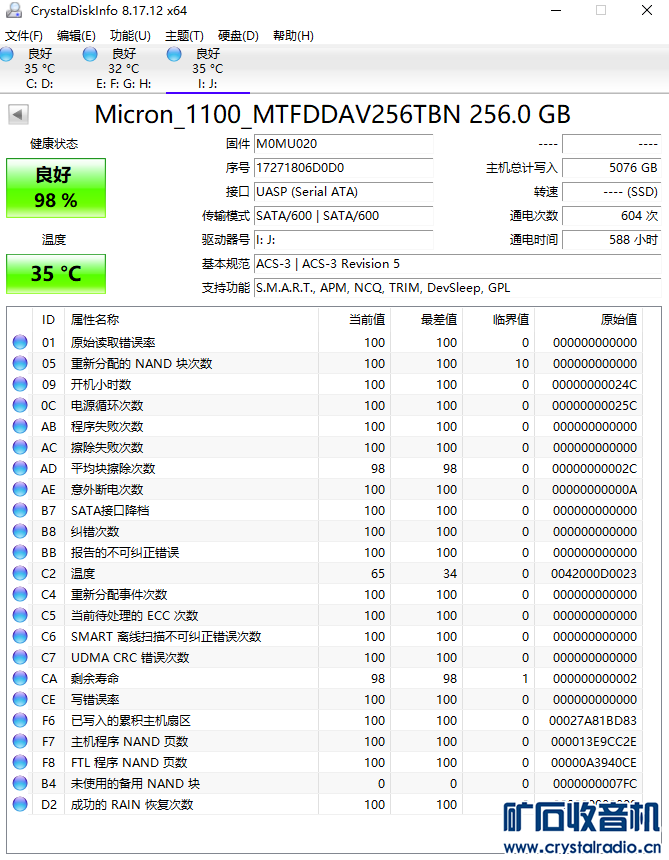Click the 35 °C temperature button
Image resolution: width=669 pixels, height=860 pixels.
(56, 274)
